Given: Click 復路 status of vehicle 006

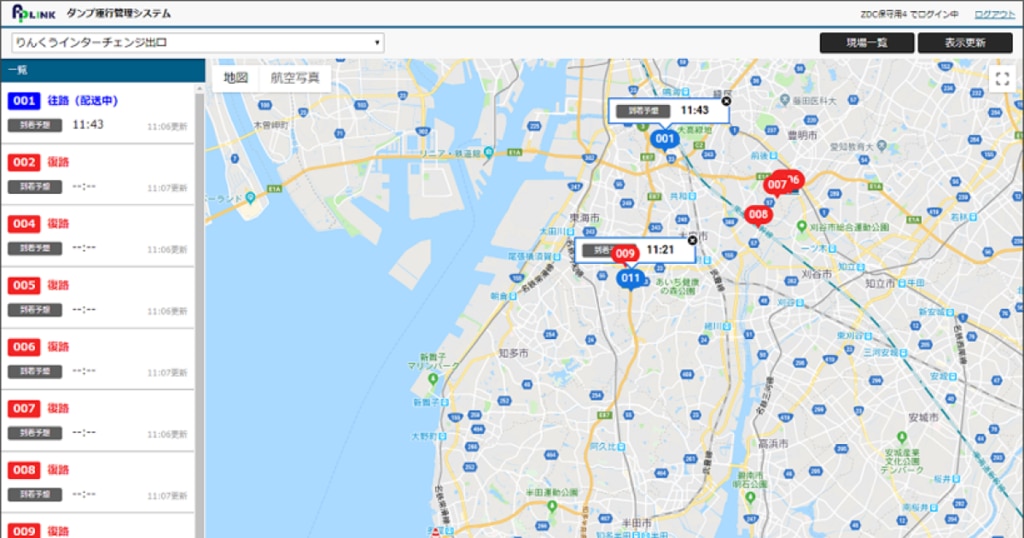Looking at the screenshot, I should point(58,347).
